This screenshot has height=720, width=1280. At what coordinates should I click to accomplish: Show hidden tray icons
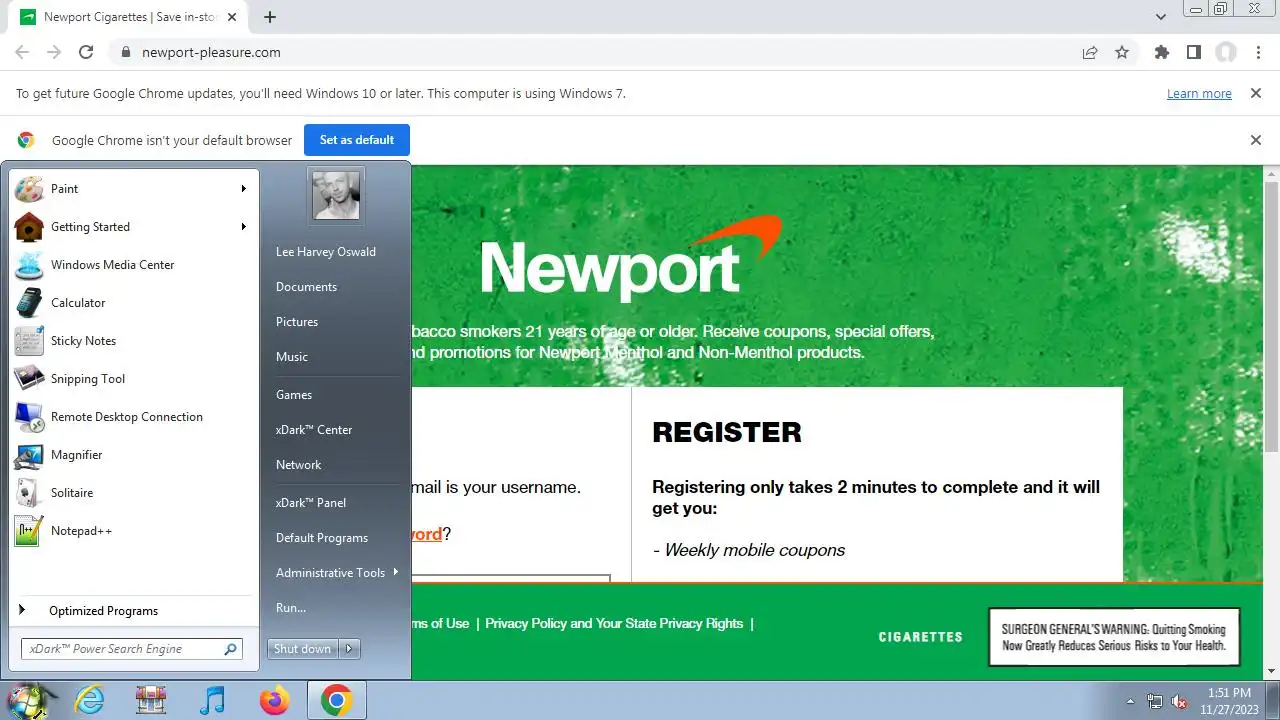[x=1131, y=701]
